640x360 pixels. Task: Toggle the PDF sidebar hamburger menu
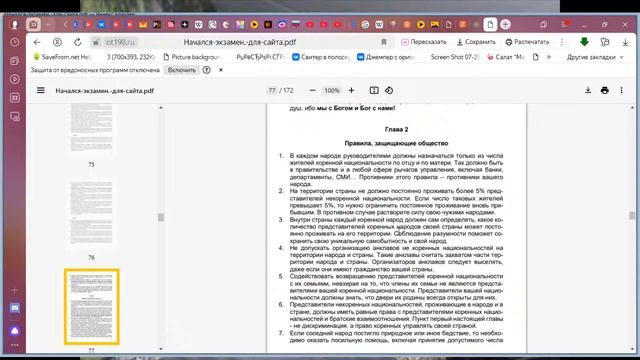(41, 91)
